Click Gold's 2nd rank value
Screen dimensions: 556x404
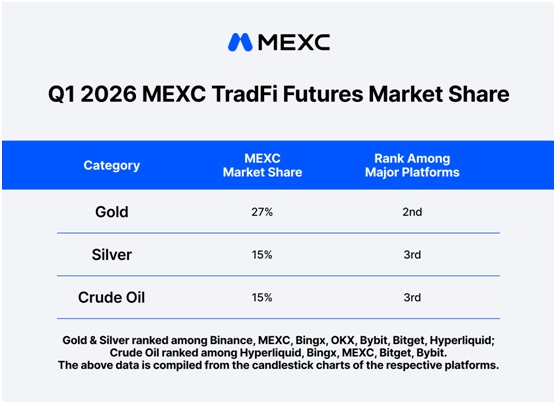coord(412,212)
